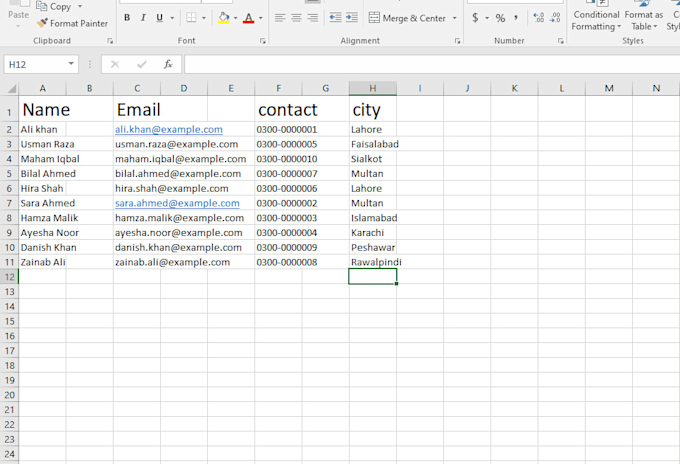Open Number format dialog launcher
Viewport: 680px width, 464px height.
click(x=560, y=41)
